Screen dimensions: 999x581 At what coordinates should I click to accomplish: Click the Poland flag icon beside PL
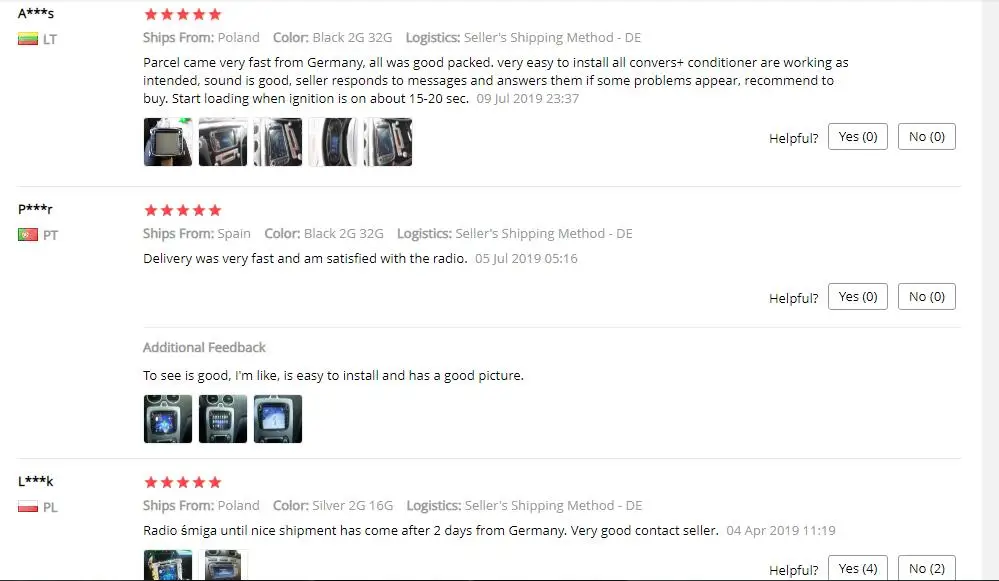pyautogui.click(x=27, y=507)
